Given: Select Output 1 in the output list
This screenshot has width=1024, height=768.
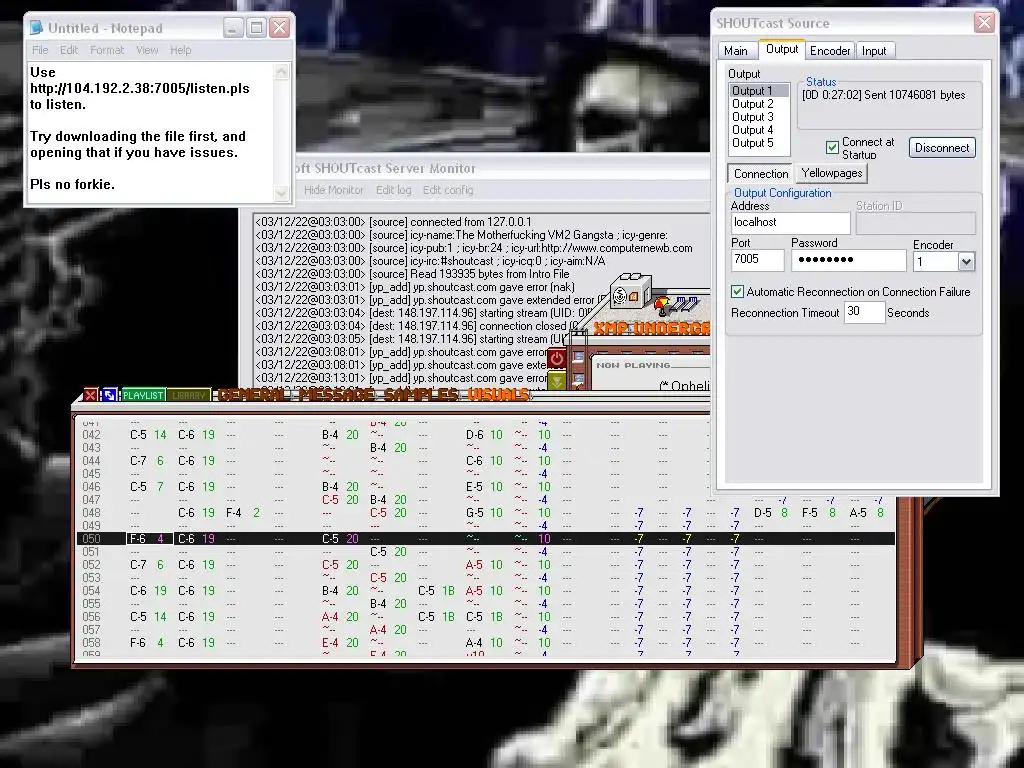Looking at the screenshot, I should click(759, 91).
